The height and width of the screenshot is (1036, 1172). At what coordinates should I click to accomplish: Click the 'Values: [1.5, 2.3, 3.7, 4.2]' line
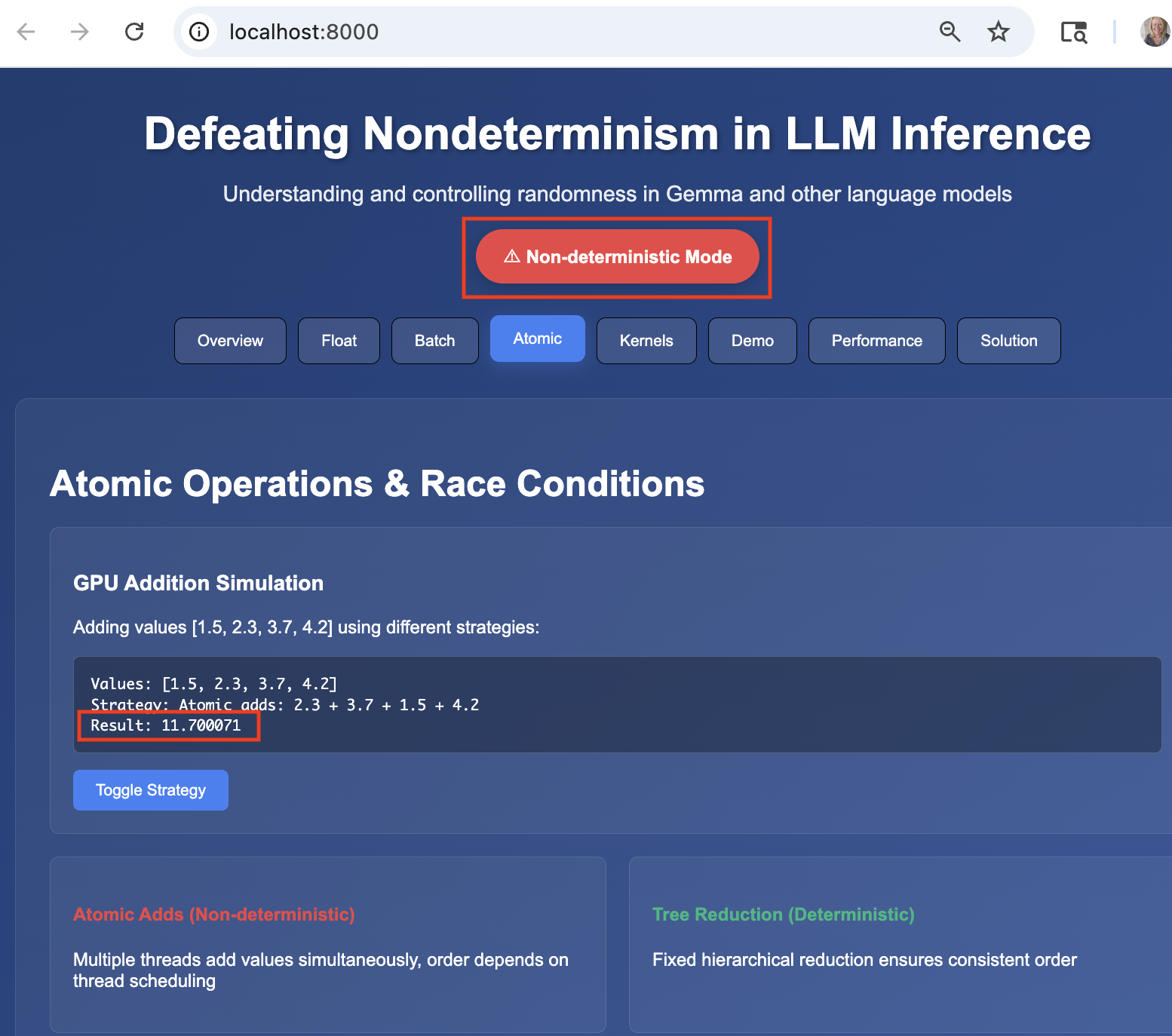(x=214, y=684)
